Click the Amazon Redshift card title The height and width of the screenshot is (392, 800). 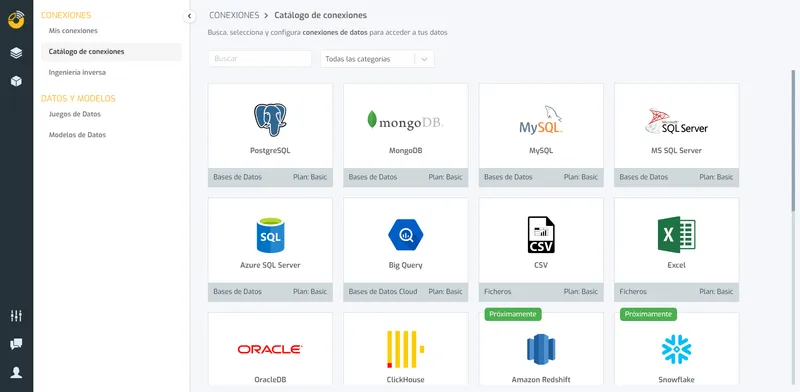click(x=541, y=380)
